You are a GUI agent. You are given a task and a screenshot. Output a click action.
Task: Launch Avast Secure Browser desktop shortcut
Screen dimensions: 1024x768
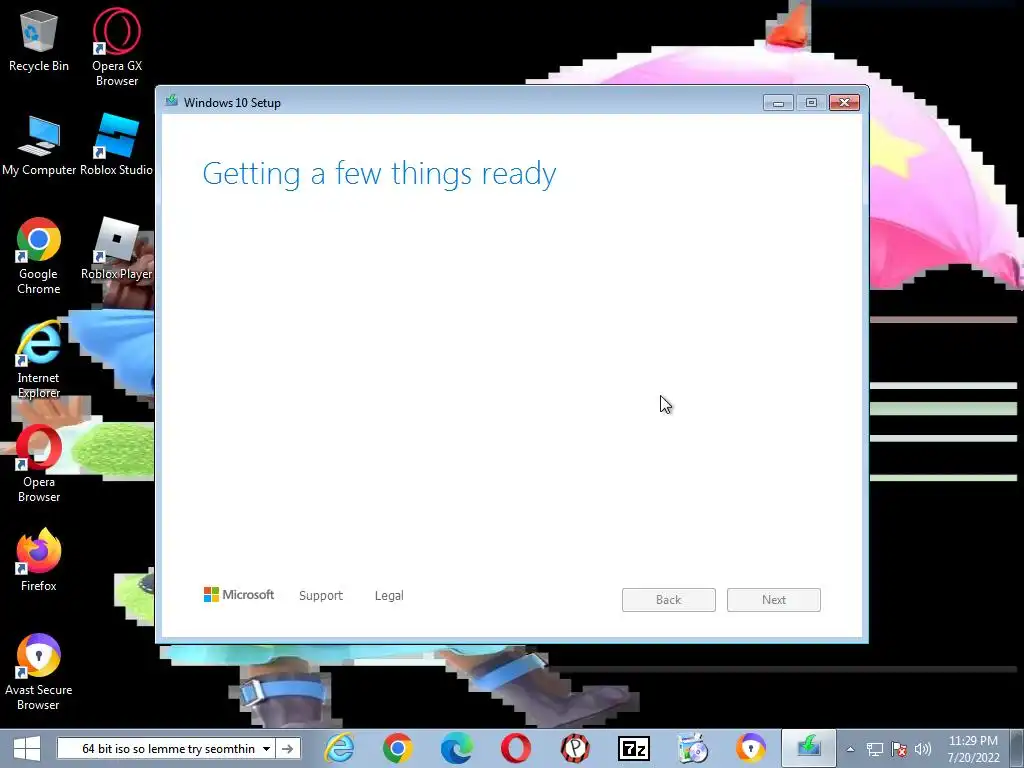(39, 671)
